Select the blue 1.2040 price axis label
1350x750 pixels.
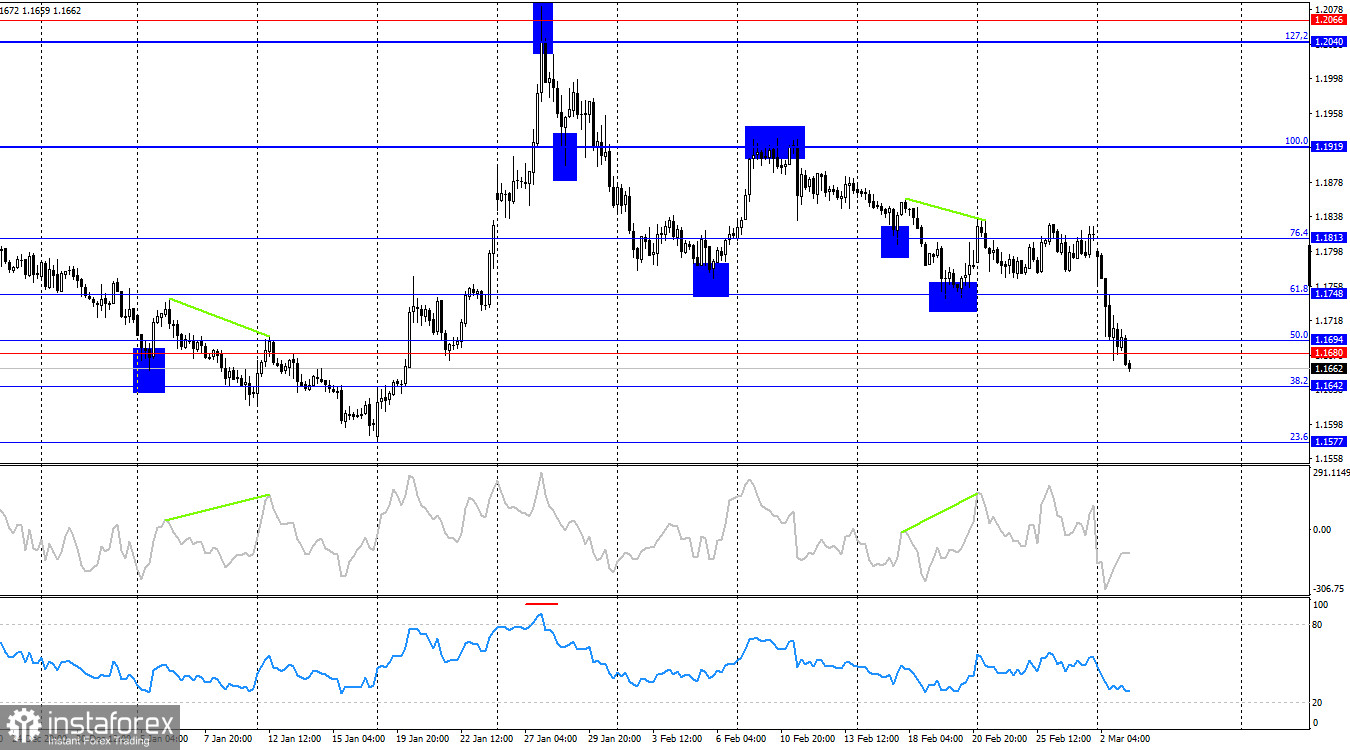tap(1329, 42)
